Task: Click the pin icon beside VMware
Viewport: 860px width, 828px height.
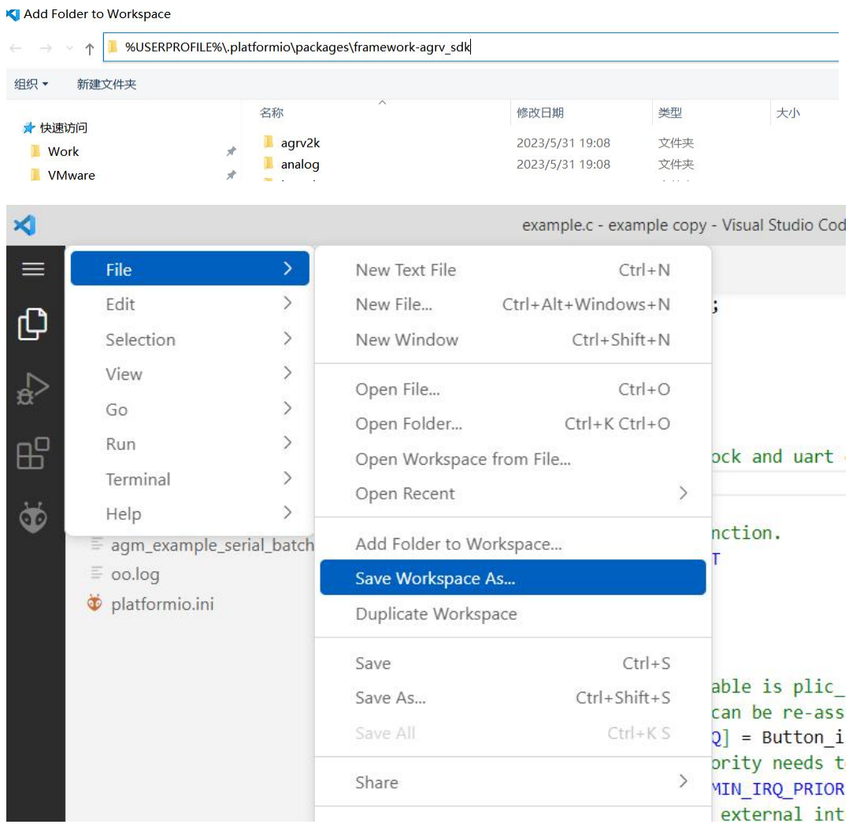Action: click(x=231, y=175)
